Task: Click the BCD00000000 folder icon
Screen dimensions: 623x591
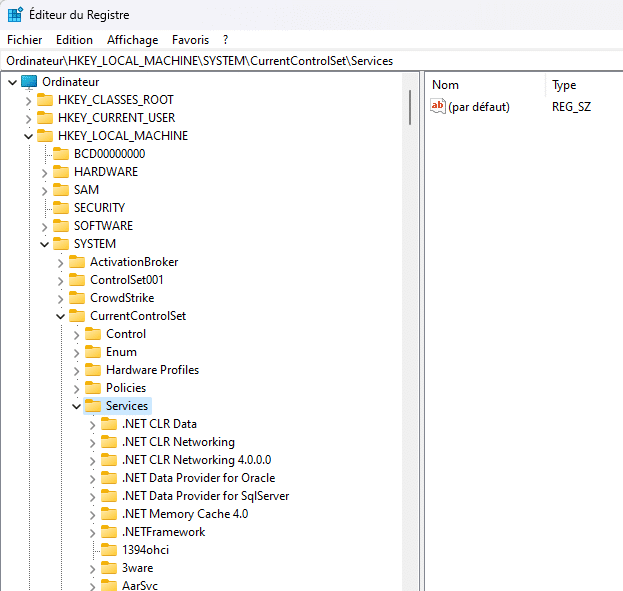Action: [61, 154]
